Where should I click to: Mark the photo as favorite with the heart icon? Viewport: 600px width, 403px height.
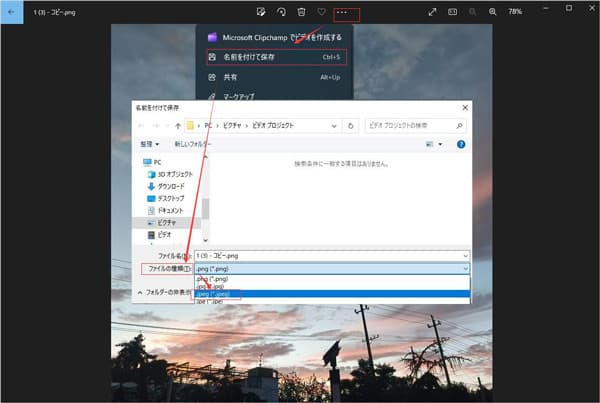point(321,11)
